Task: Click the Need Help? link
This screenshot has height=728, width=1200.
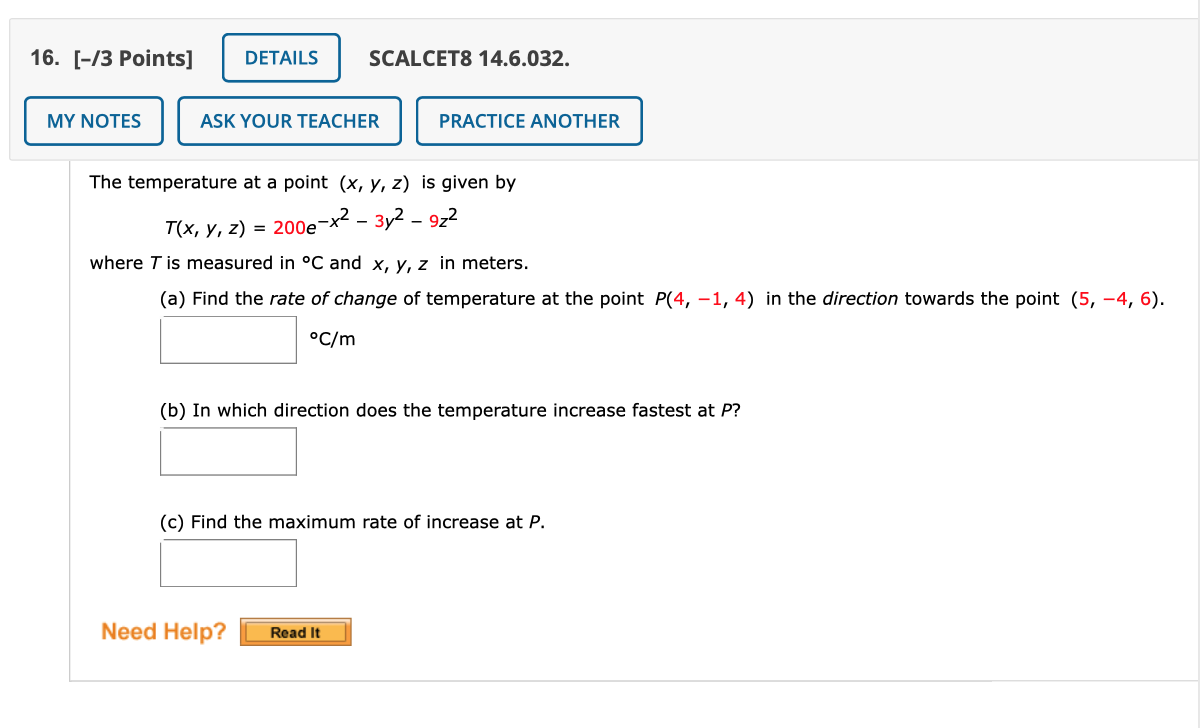Action: (163, 631)
